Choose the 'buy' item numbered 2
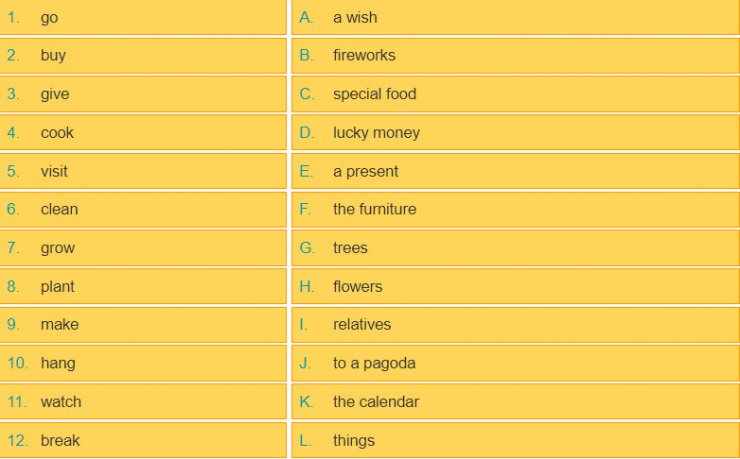The width and height of the screenshot is (740, 459). coord(143,56)
